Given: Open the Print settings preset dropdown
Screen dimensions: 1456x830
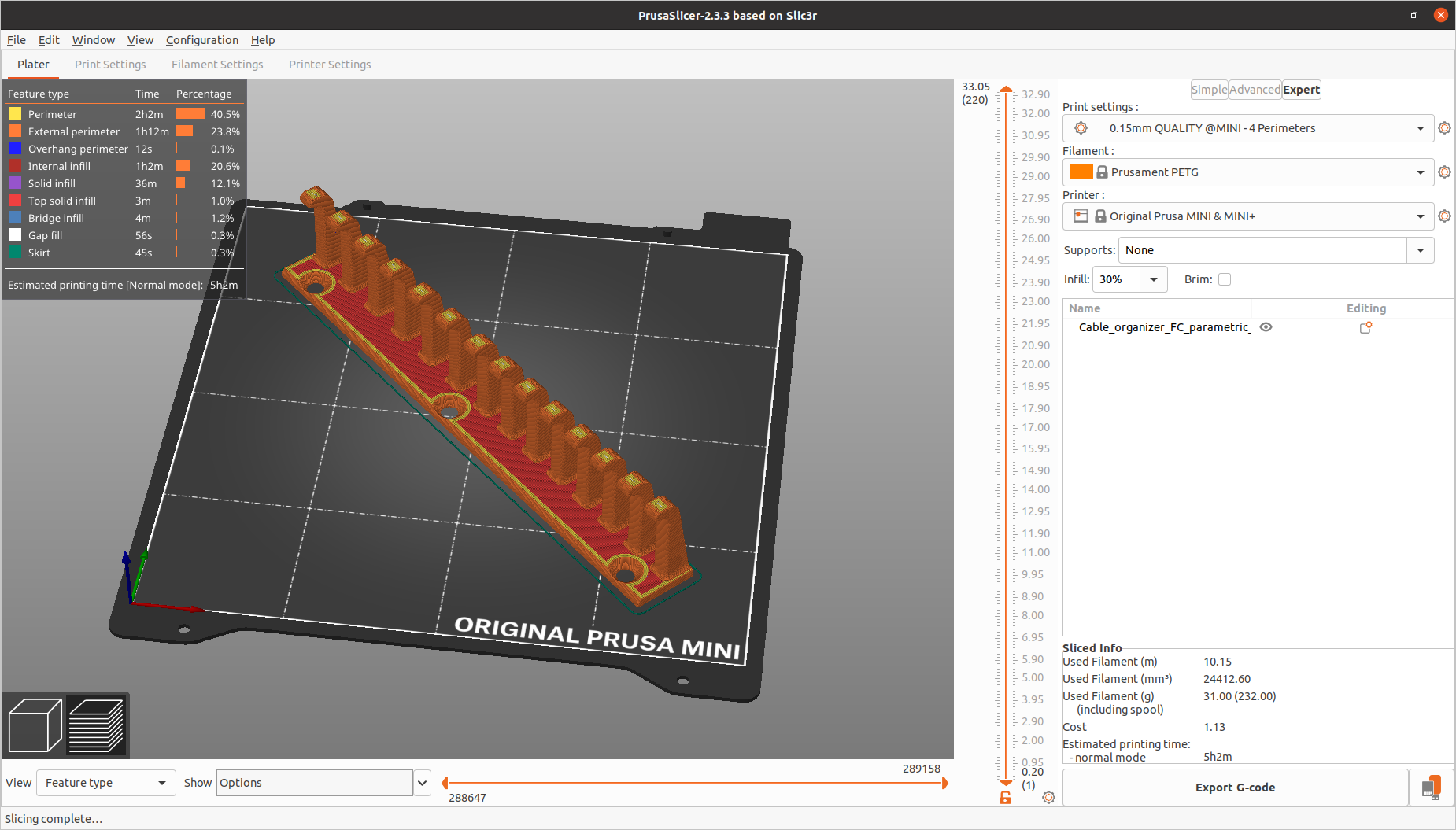Looking at the screenshot, I should [x=1248, y=128].
